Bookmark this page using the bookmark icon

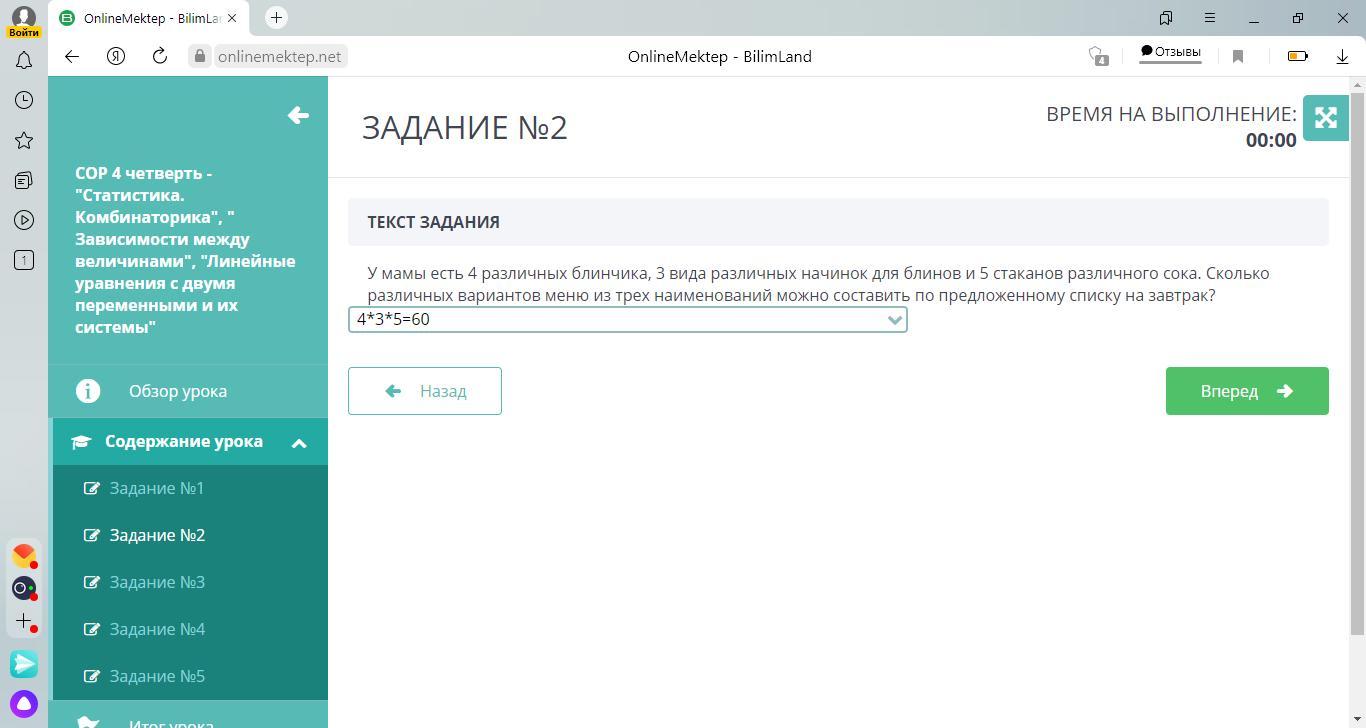[x=1238, y=57]
